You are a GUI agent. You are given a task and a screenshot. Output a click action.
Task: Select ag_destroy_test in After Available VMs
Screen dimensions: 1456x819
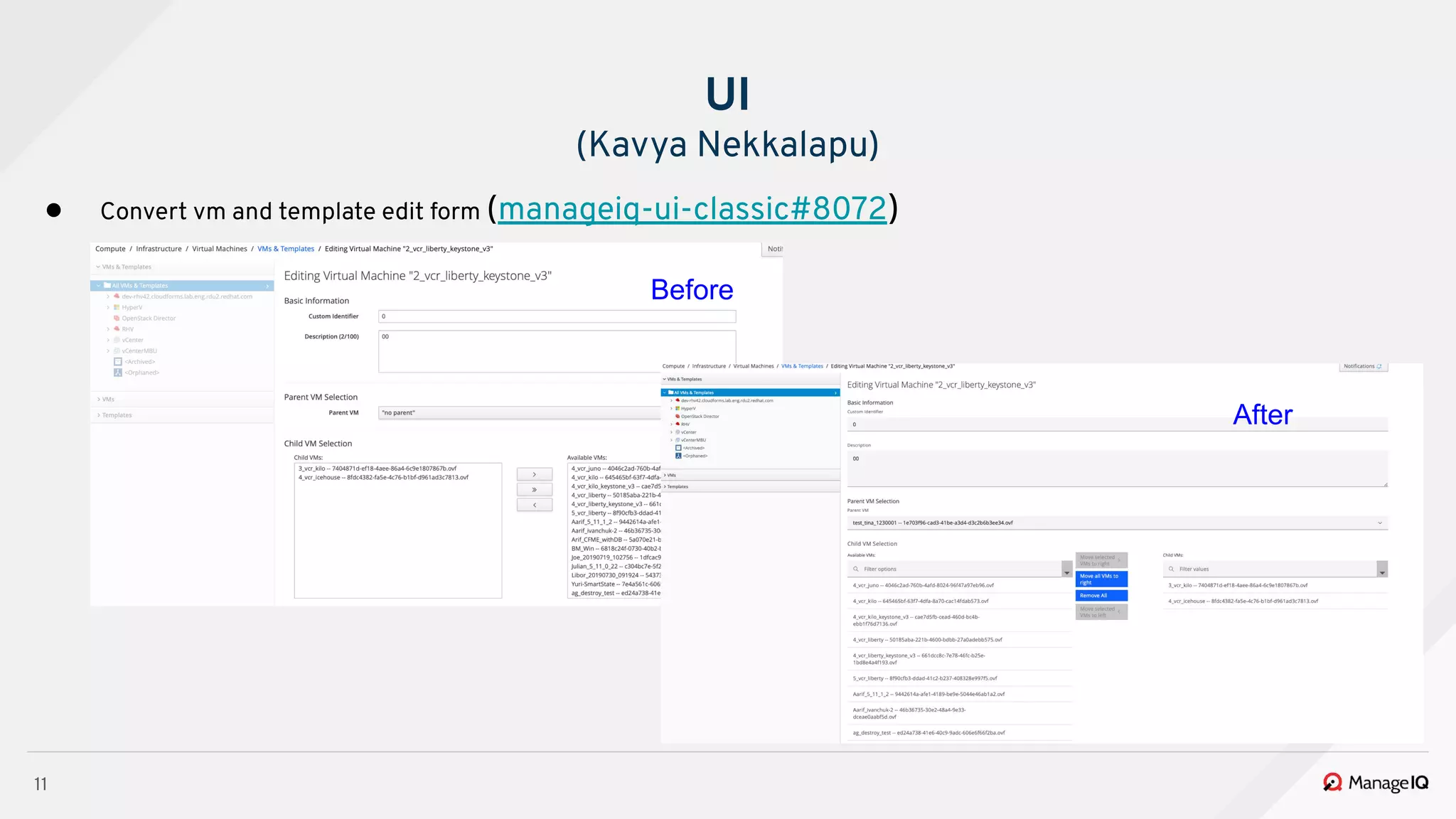coord(959,733)
